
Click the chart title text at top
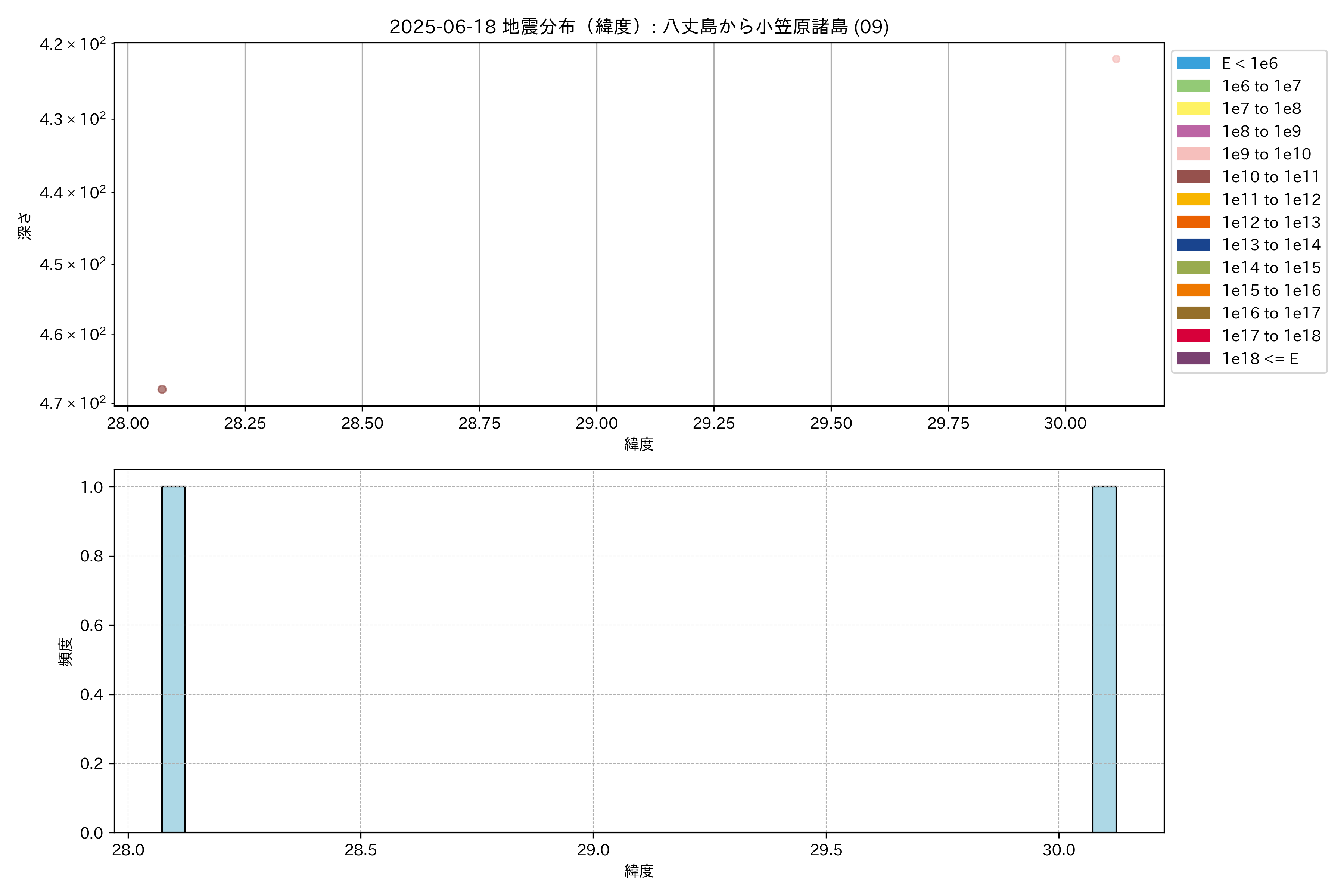click(639, 27)
